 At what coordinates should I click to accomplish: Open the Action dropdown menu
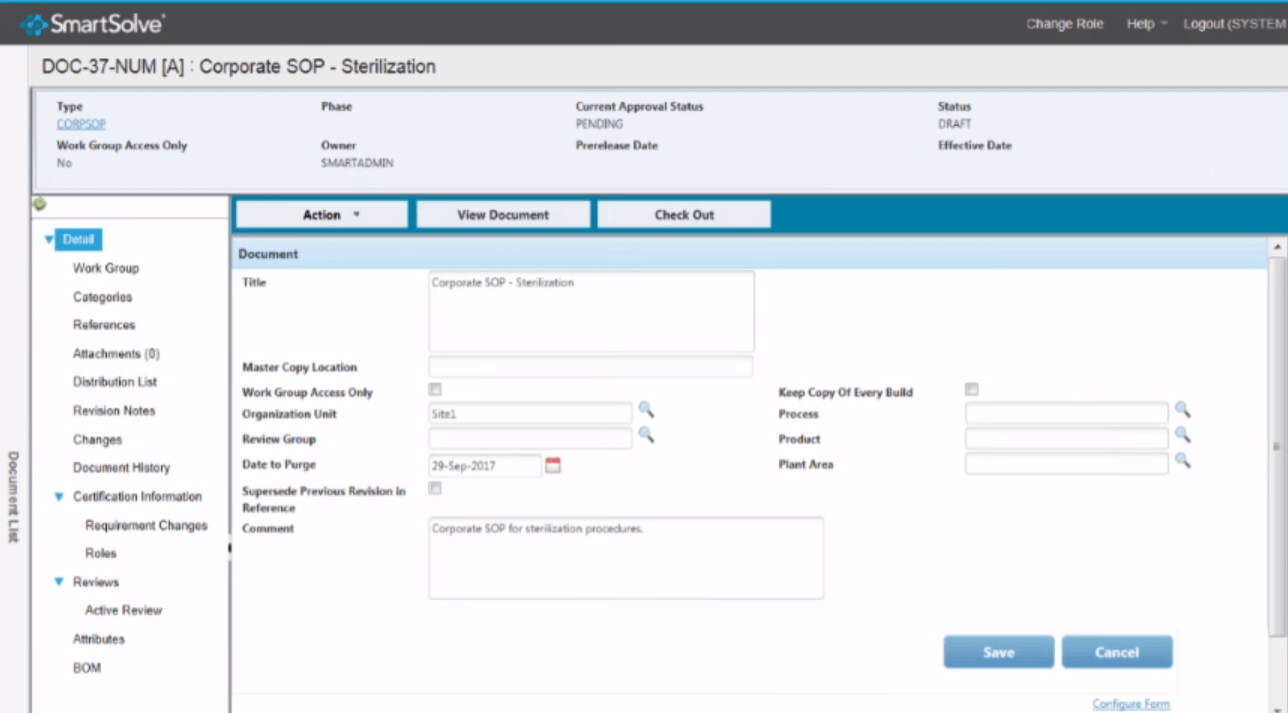[322, 215]
